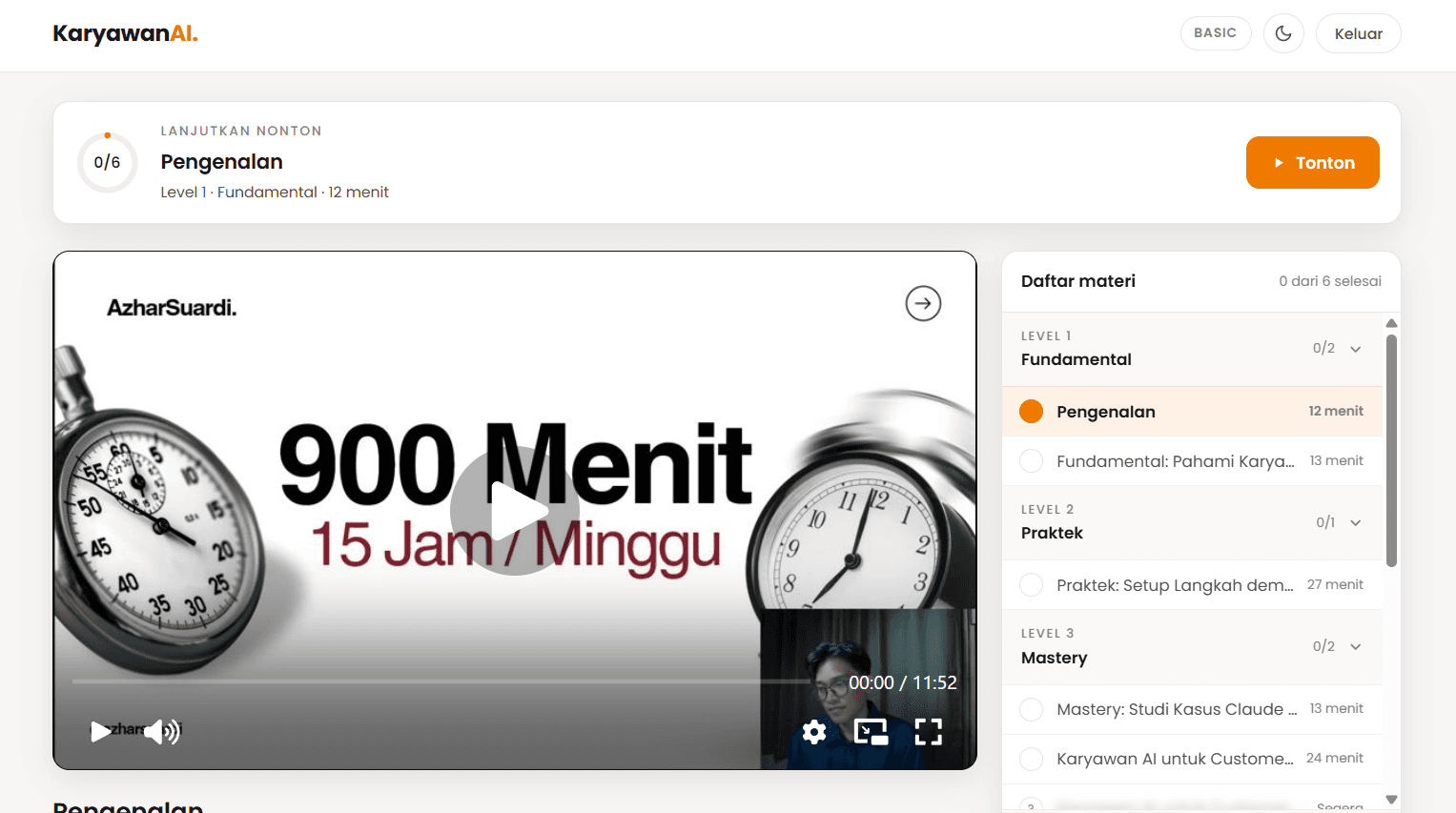Collapse Level 1 Fundamental section chevron
1456x813 pixels.
tap(1356, 349)
